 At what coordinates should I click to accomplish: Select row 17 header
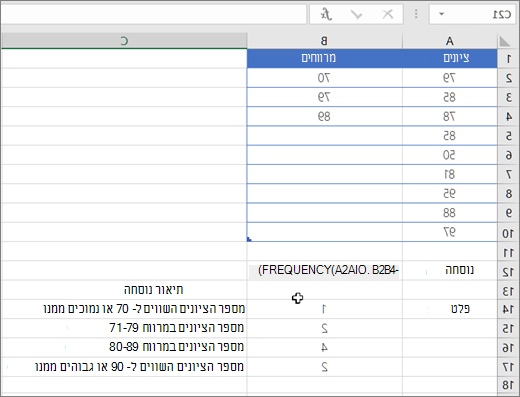coord(508,367)
